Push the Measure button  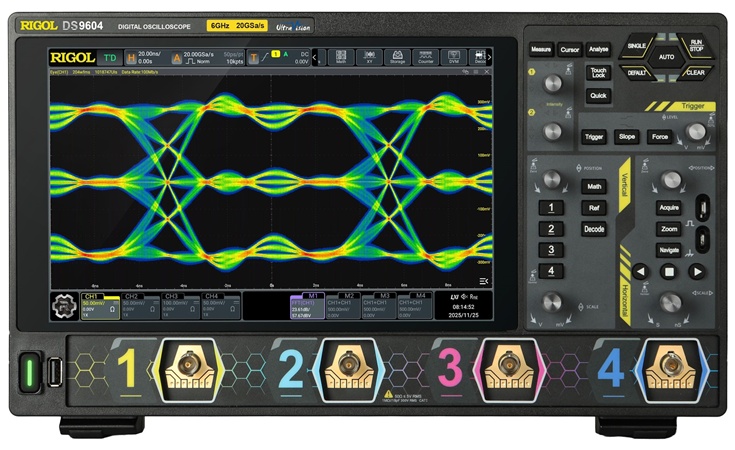[540, 49]
